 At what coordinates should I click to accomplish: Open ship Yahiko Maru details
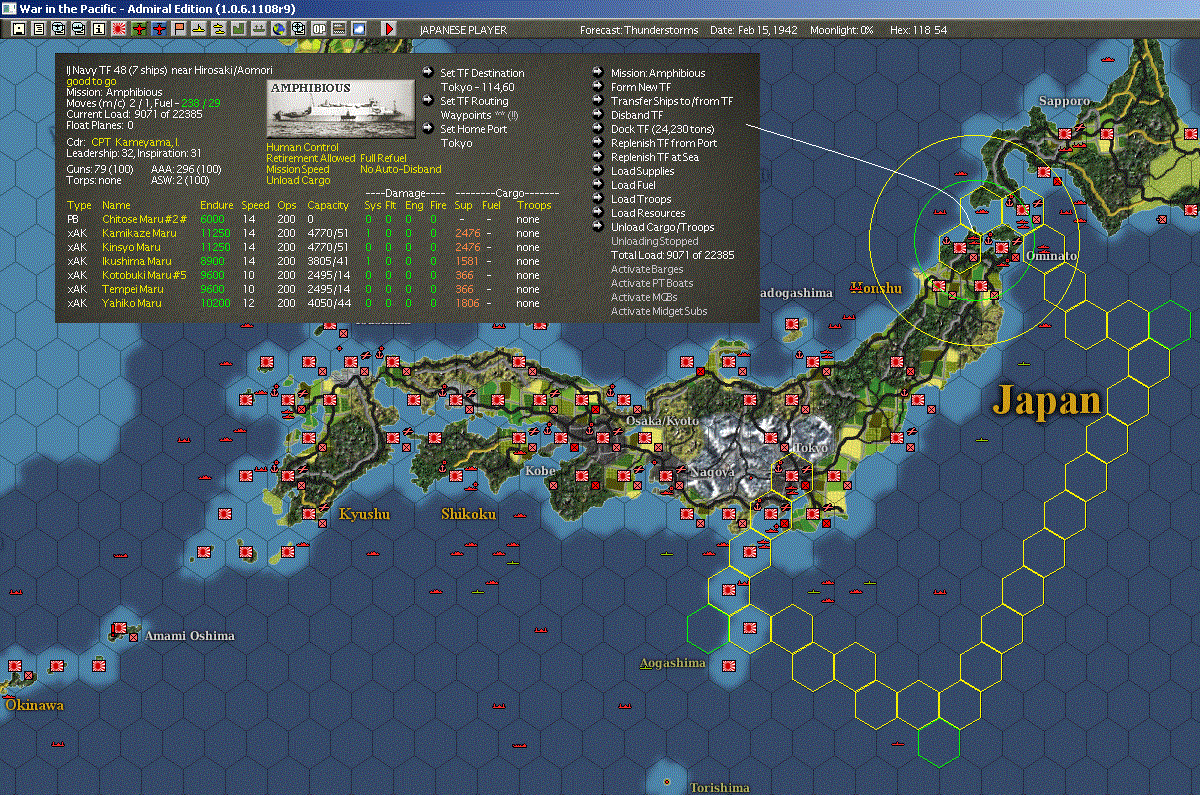click(x=132, y=303)
